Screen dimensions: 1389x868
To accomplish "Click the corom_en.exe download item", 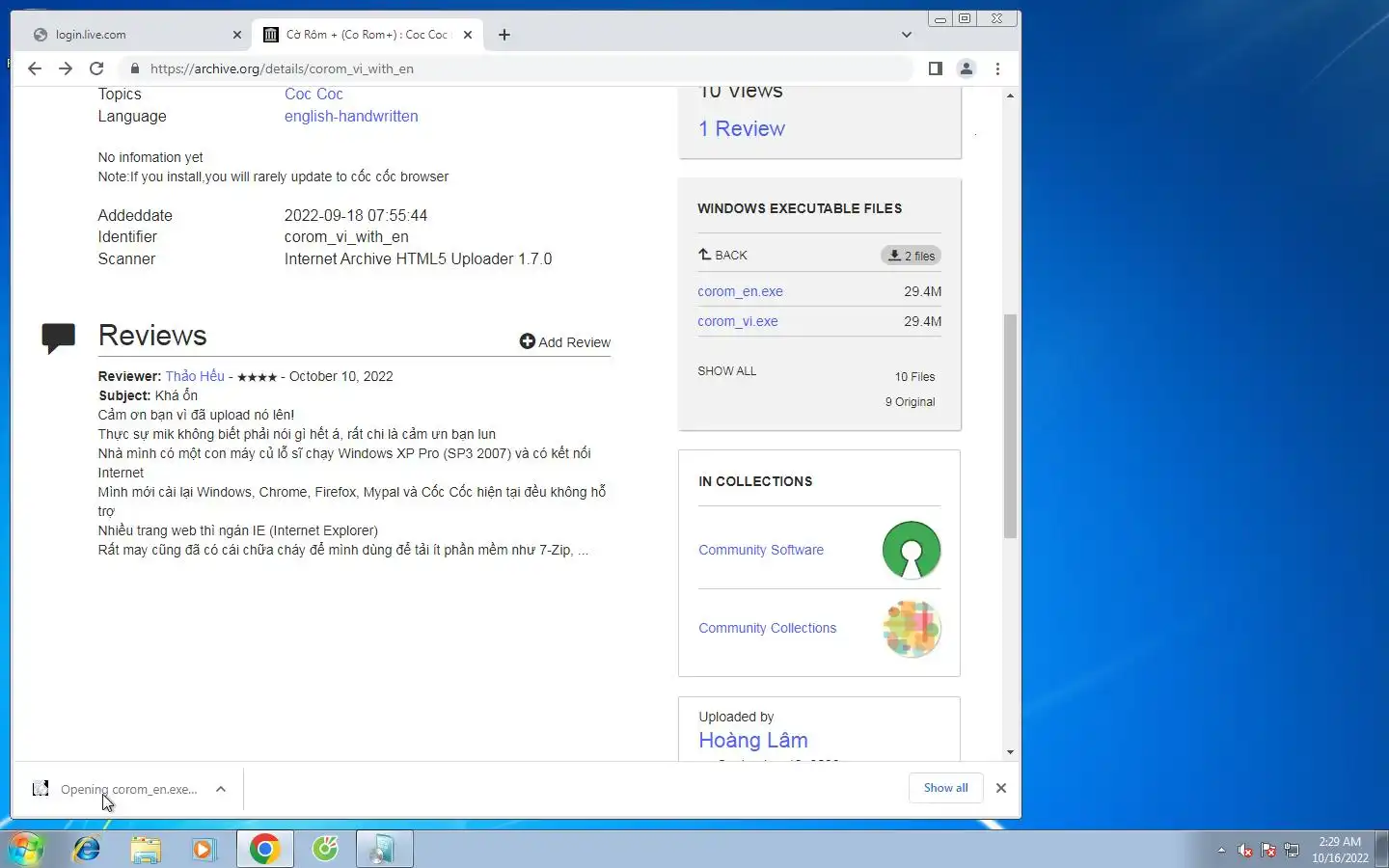I will pyautogui.click(x=116, y=789).
